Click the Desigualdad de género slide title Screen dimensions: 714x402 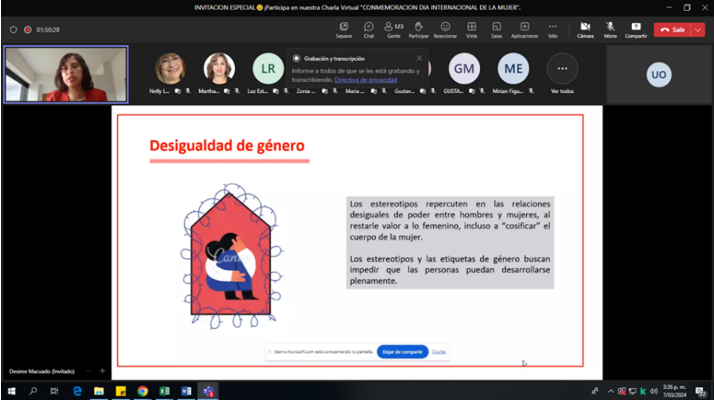pyautogui.click(x=227, y=146)
